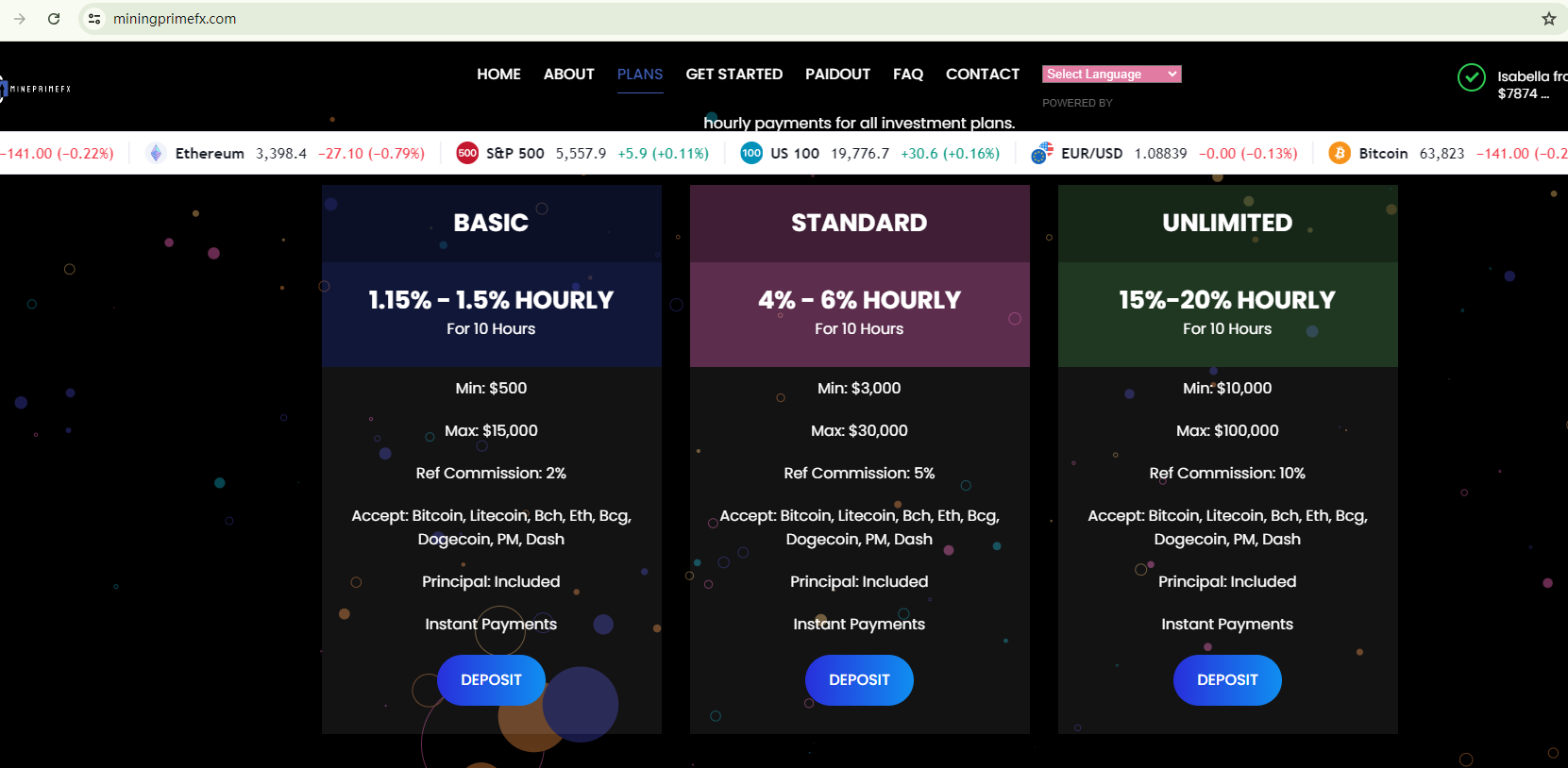Open the FAQ navigation link
The image size is (1568, 768).
(x=907, y=75)
